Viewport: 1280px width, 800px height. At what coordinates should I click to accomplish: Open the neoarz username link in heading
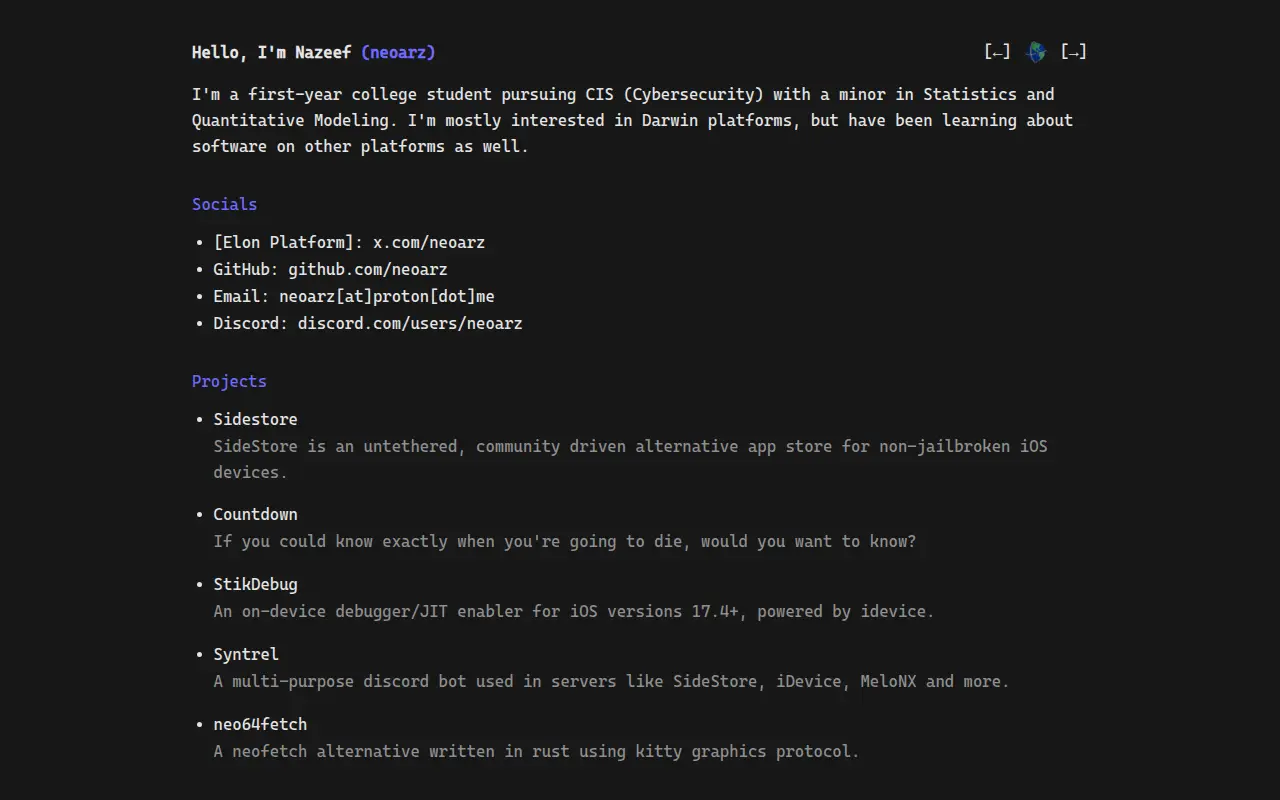point(398,52)
